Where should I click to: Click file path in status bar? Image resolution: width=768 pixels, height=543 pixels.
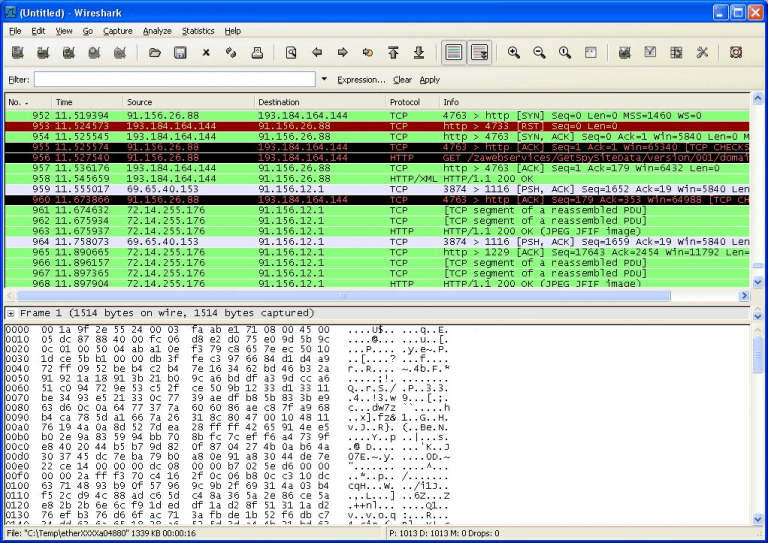(x=101, y=533)
